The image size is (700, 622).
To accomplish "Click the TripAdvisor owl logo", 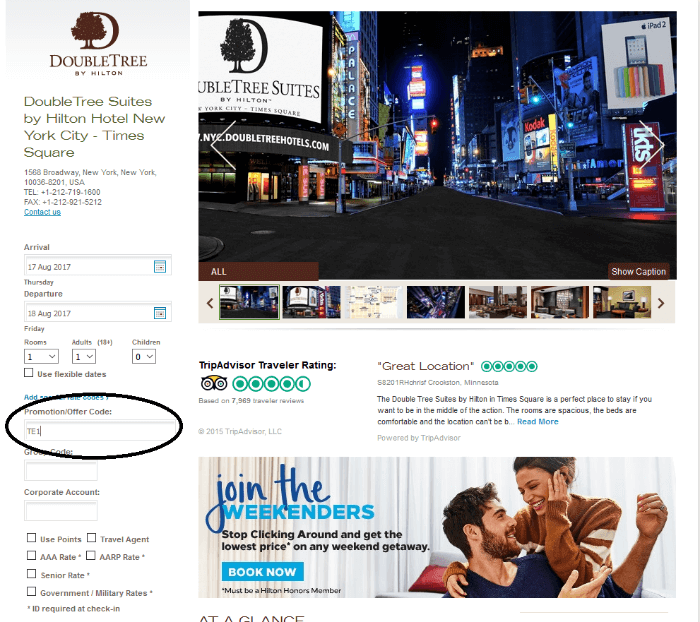I will (x=214, y=384).
